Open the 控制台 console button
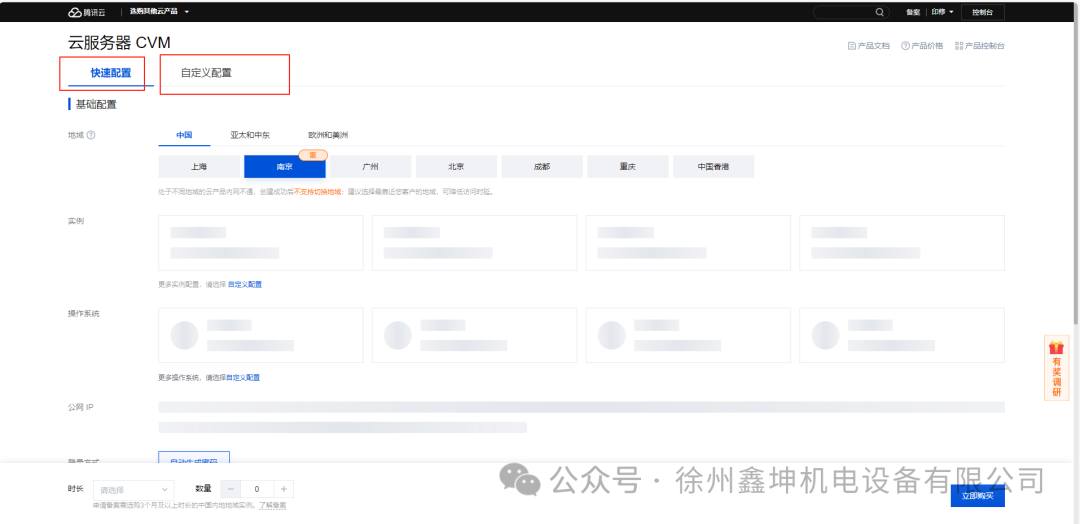 pyautogui.click(x=983, y=12)
